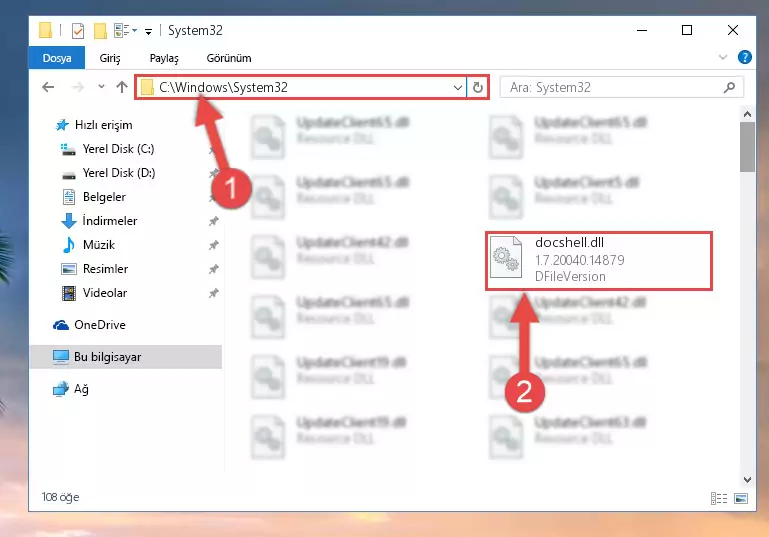Open the İndirmeler folder in sidebar
Screen dimensions: 769x537
(x=110, y=221)
